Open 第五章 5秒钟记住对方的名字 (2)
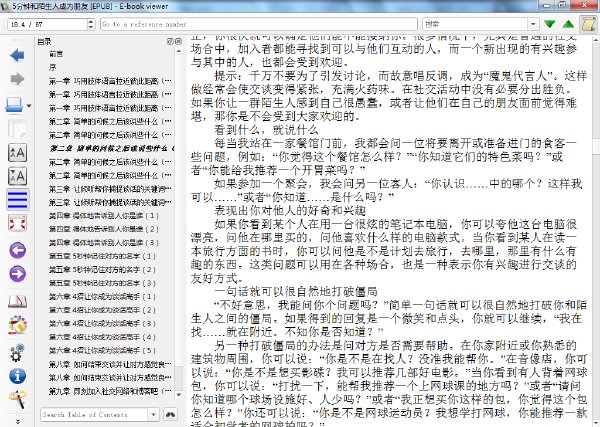600x427 pixels. (102, 270)
